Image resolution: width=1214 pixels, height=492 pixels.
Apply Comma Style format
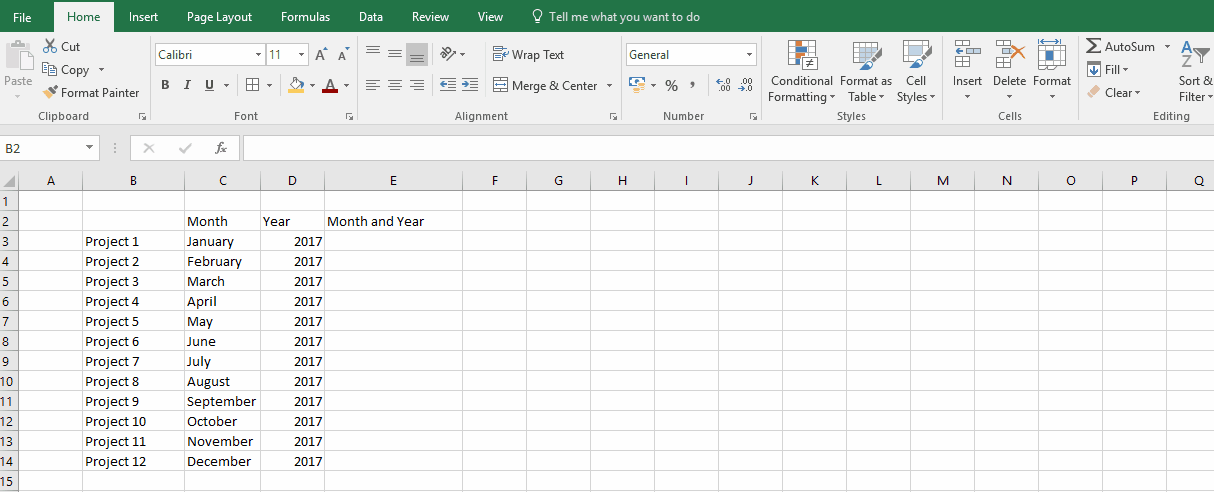[x=692, y=85]
